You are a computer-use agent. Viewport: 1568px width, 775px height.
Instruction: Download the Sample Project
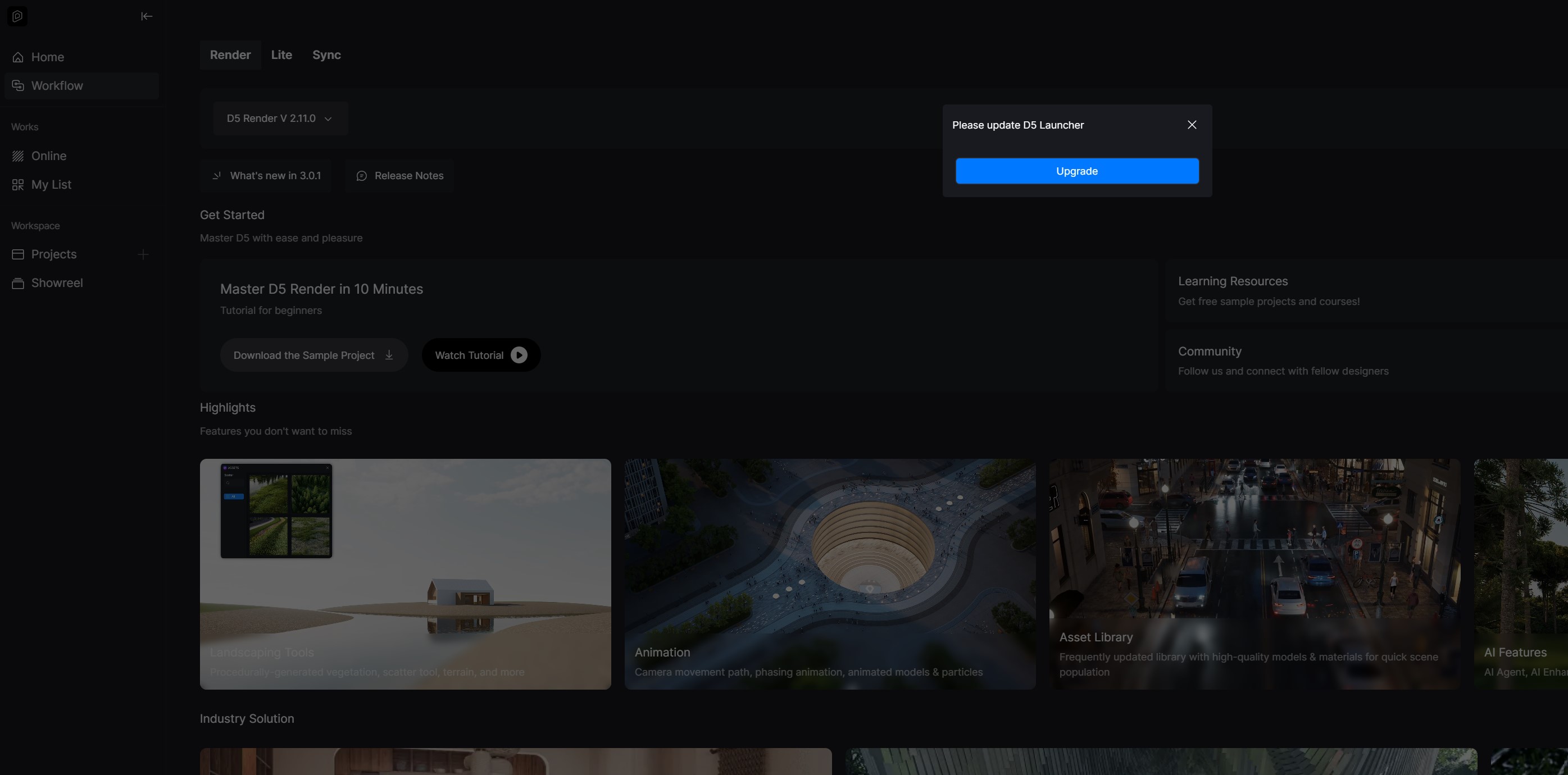313,355
